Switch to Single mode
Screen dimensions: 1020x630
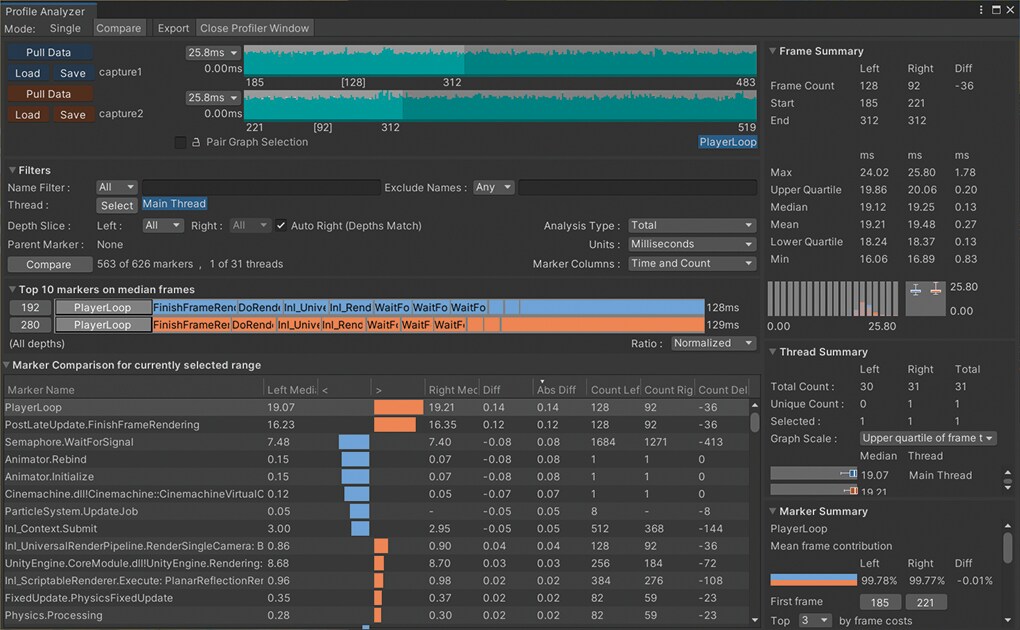tap(66, 28)
